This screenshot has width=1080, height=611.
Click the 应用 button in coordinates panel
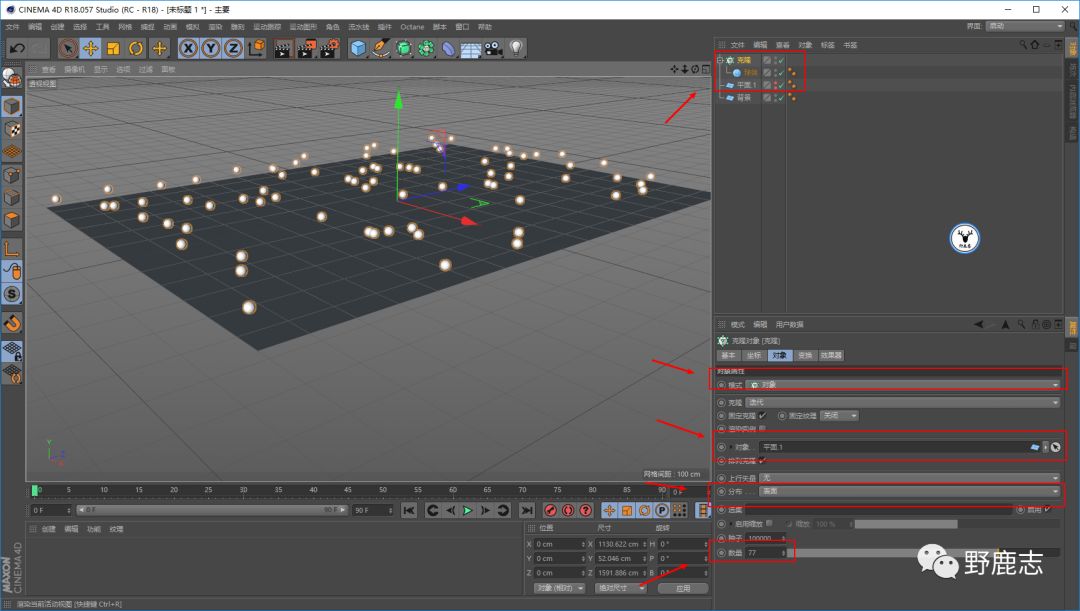tap(683, 588)
